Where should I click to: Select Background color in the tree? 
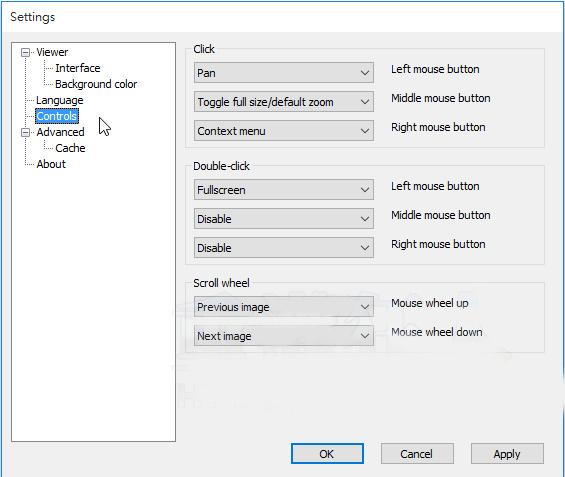tap(96, 84)
